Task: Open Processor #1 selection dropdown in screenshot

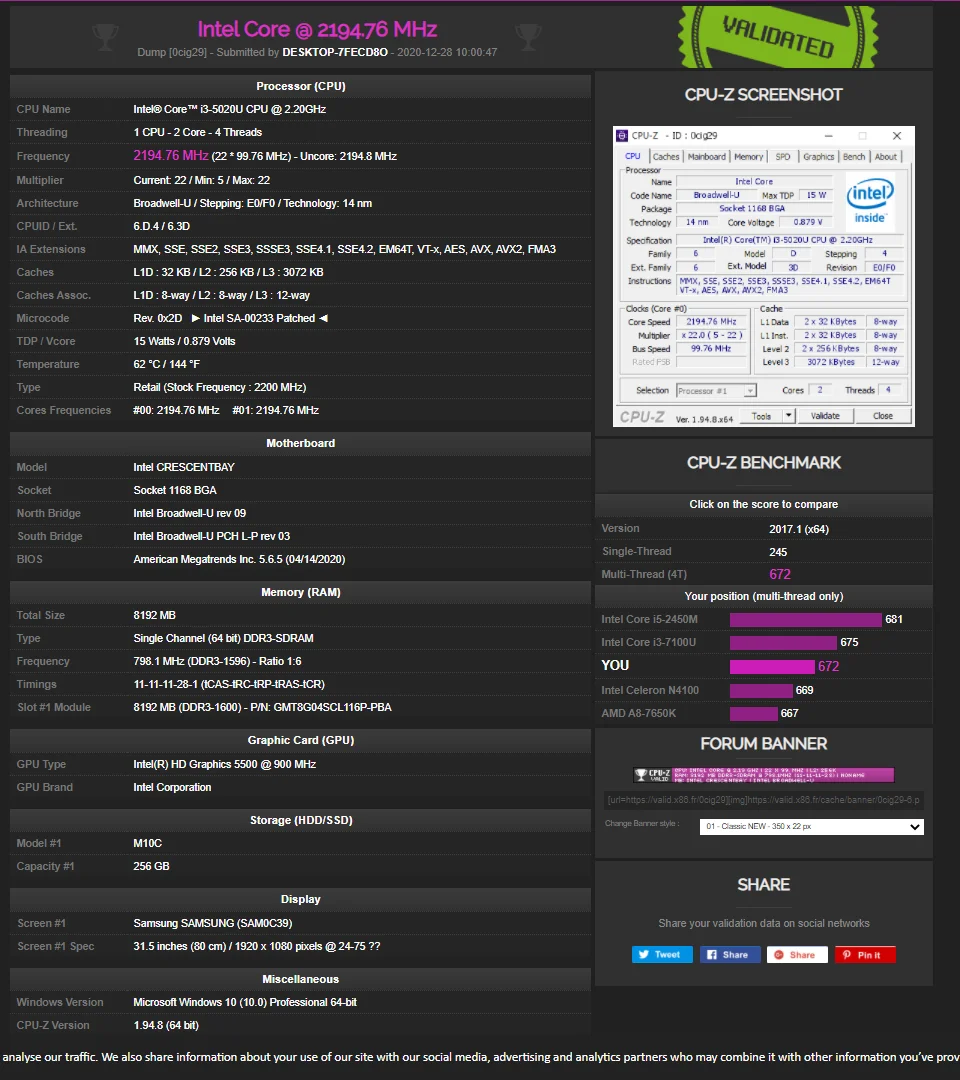Action: (716, 391)
